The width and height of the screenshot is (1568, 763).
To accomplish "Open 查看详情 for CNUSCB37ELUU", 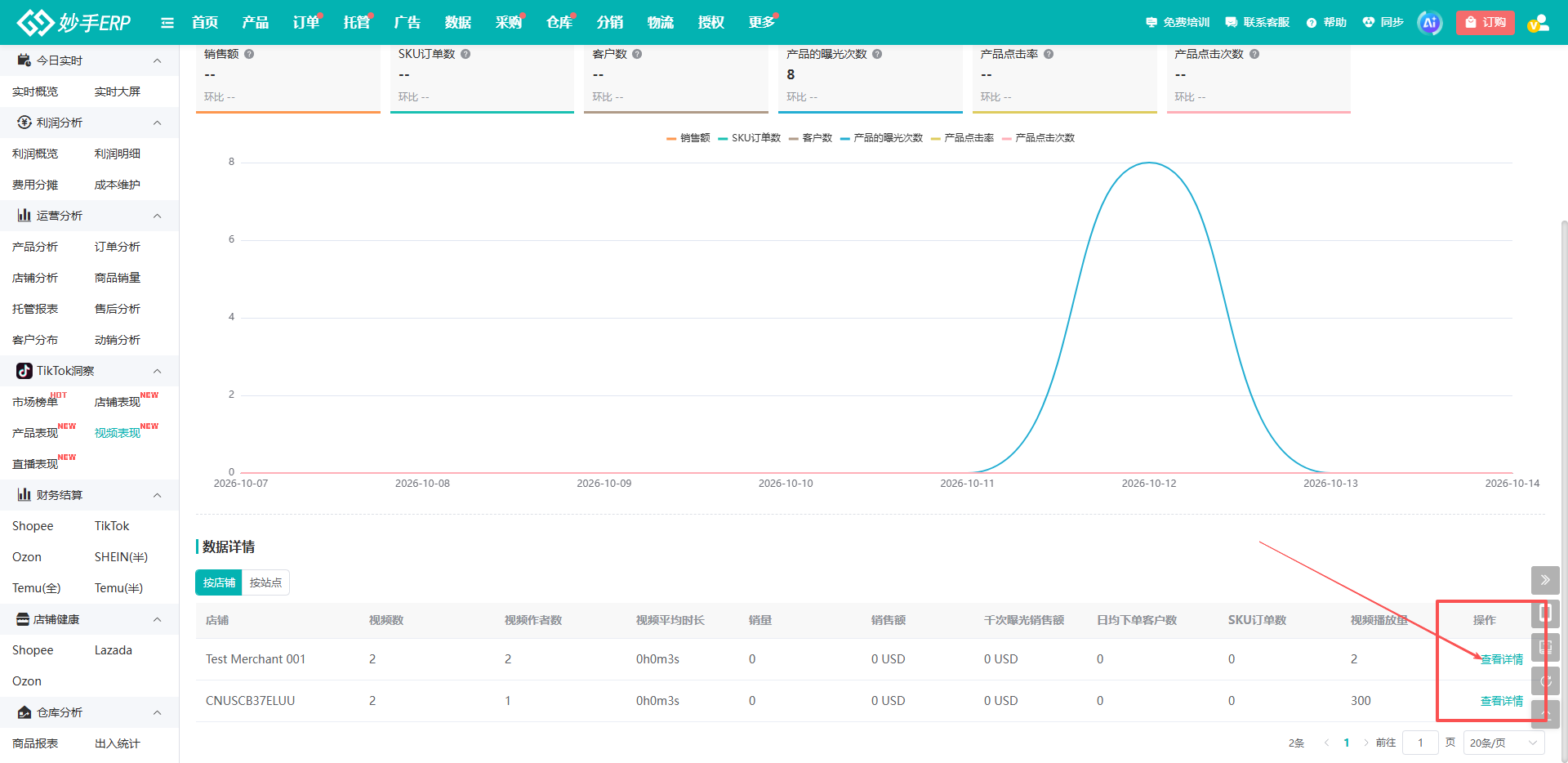I will point(1502,701).
